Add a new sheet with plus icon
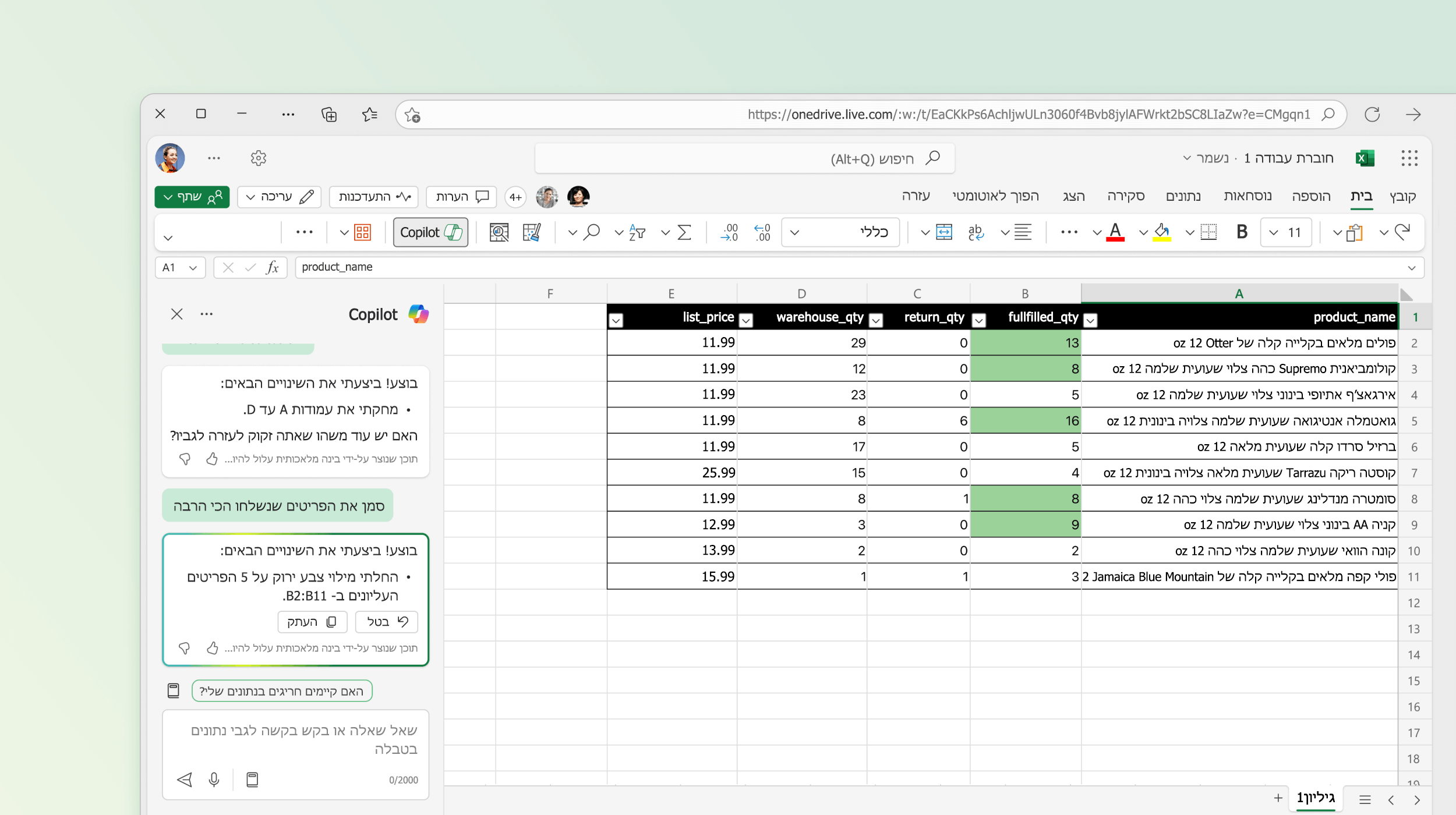The width and height of the screenshot is (1456, 815). [x=1278, y=798]
